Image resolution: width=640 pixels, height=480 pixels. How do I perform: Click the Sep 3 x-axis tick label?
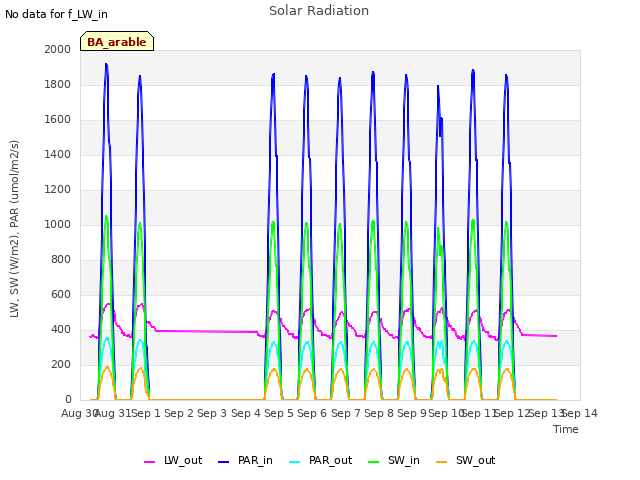212,413
